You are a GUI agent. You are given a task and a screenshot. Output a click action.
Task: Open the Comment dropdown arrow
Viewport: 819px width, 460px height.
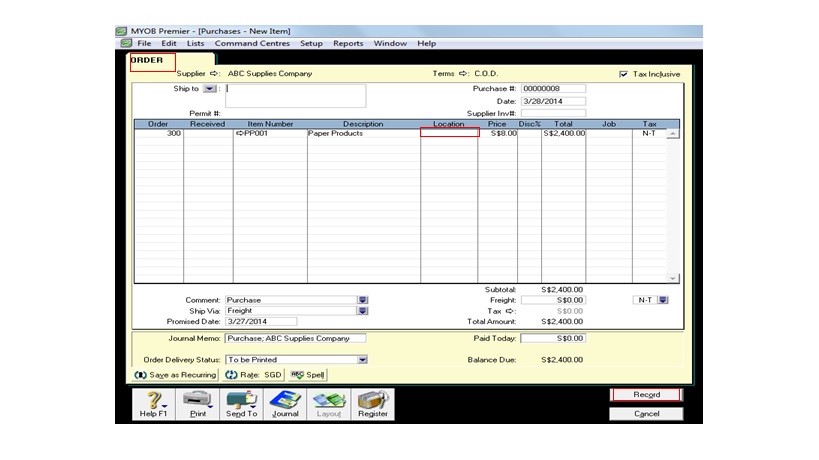362,300
